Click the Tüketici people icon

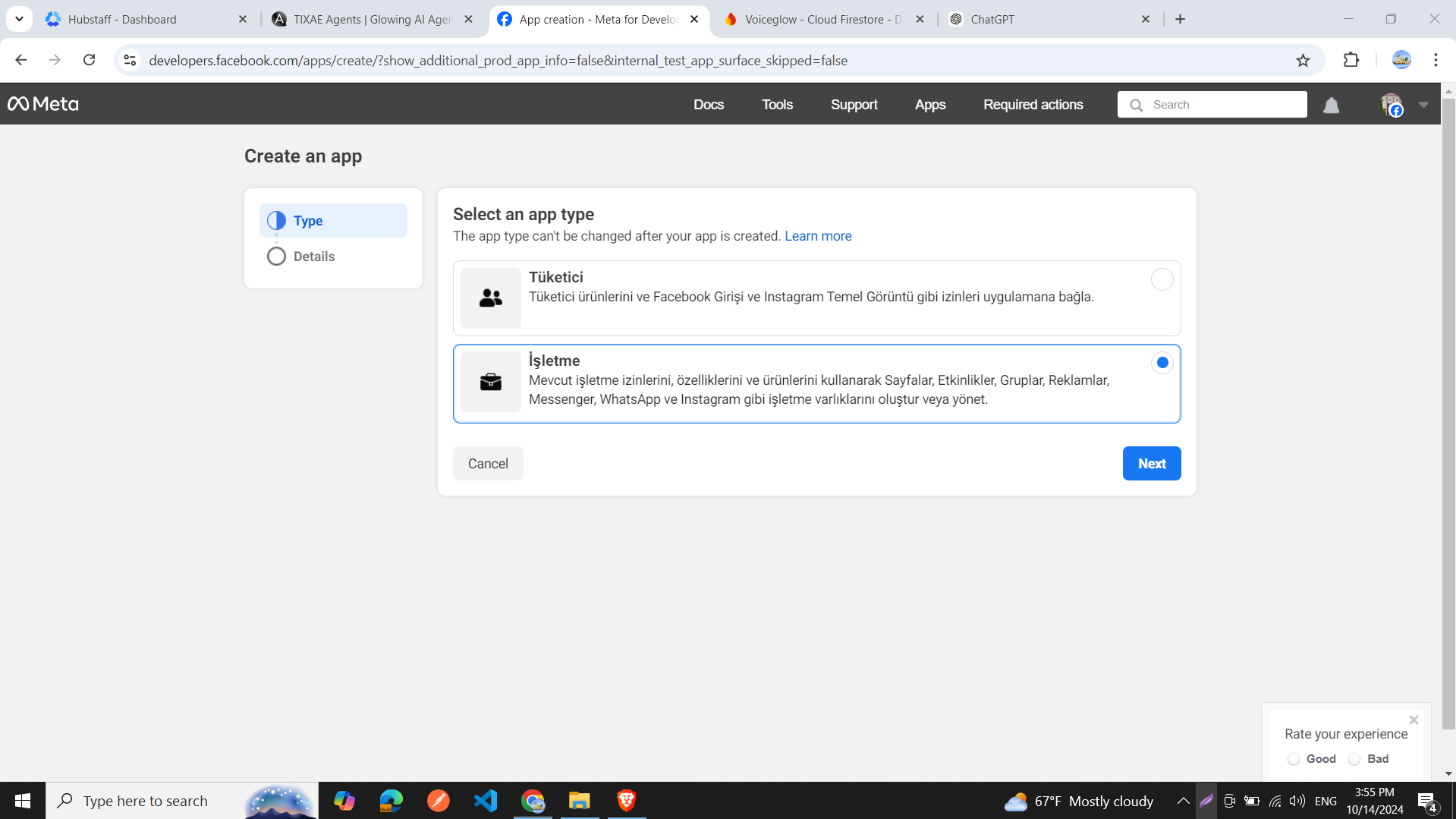489,298
